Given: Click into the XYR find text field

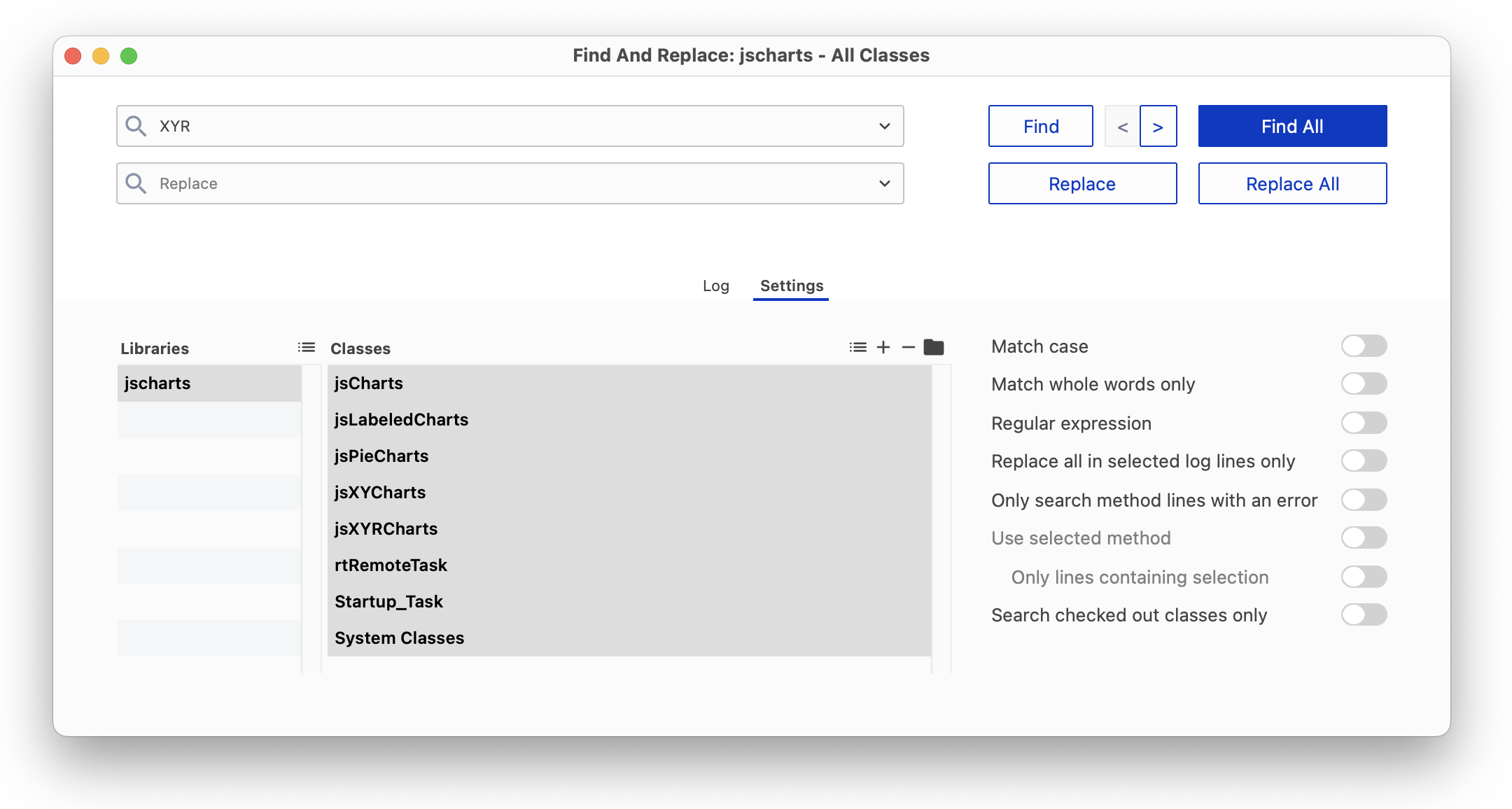Looking at the screenshot, I should [x=511, y=126].
